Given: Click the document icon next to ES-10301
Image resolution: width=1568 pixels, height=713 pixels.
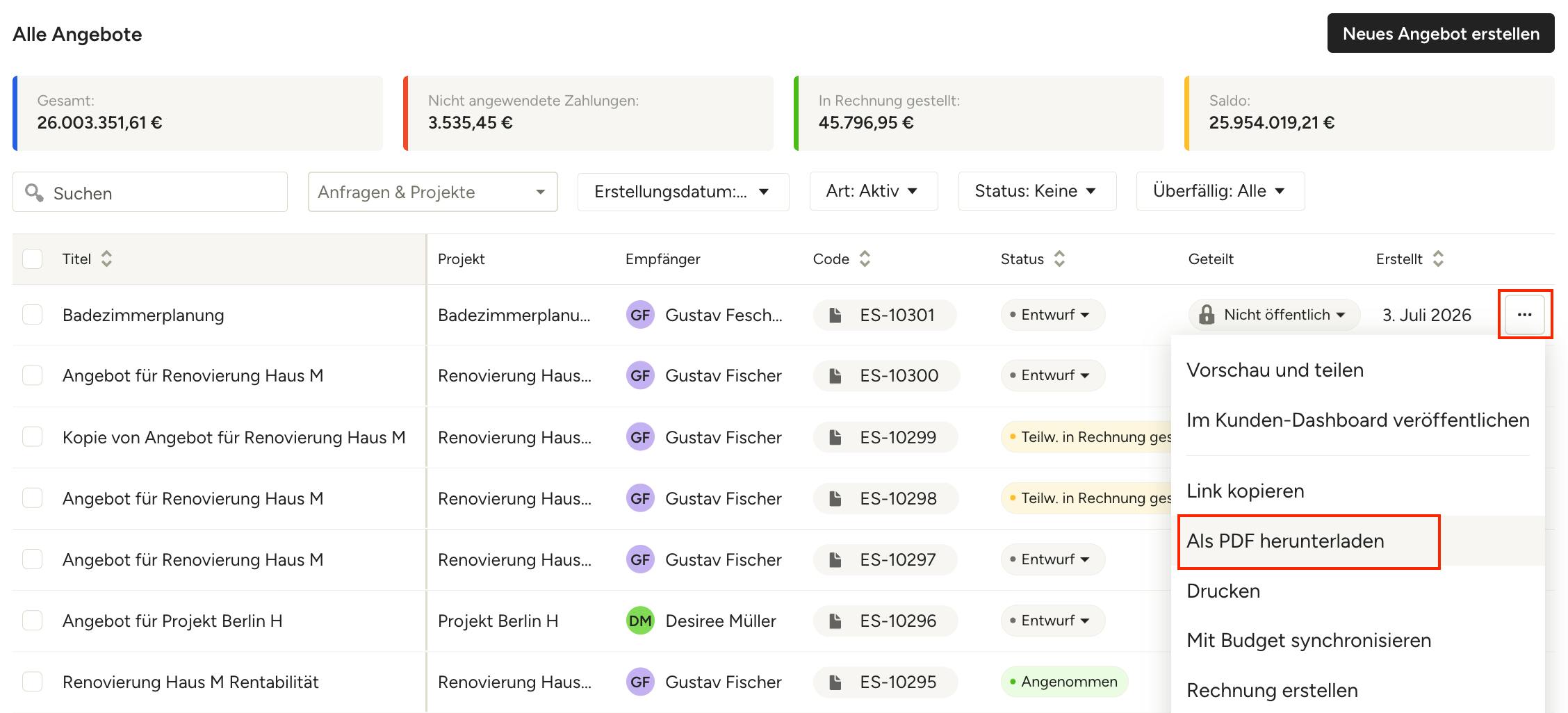Looking at the screenshot, I should pyautogui.click(x=835, y=315).
